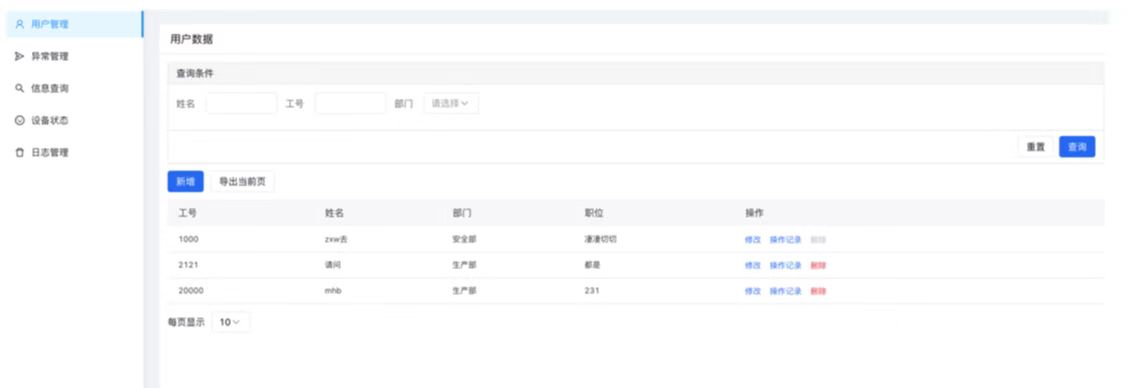Click the 工号 cell 2121
Image resolution: width=1132 pixels, height=388 pixels.
(x=188, y=265)
